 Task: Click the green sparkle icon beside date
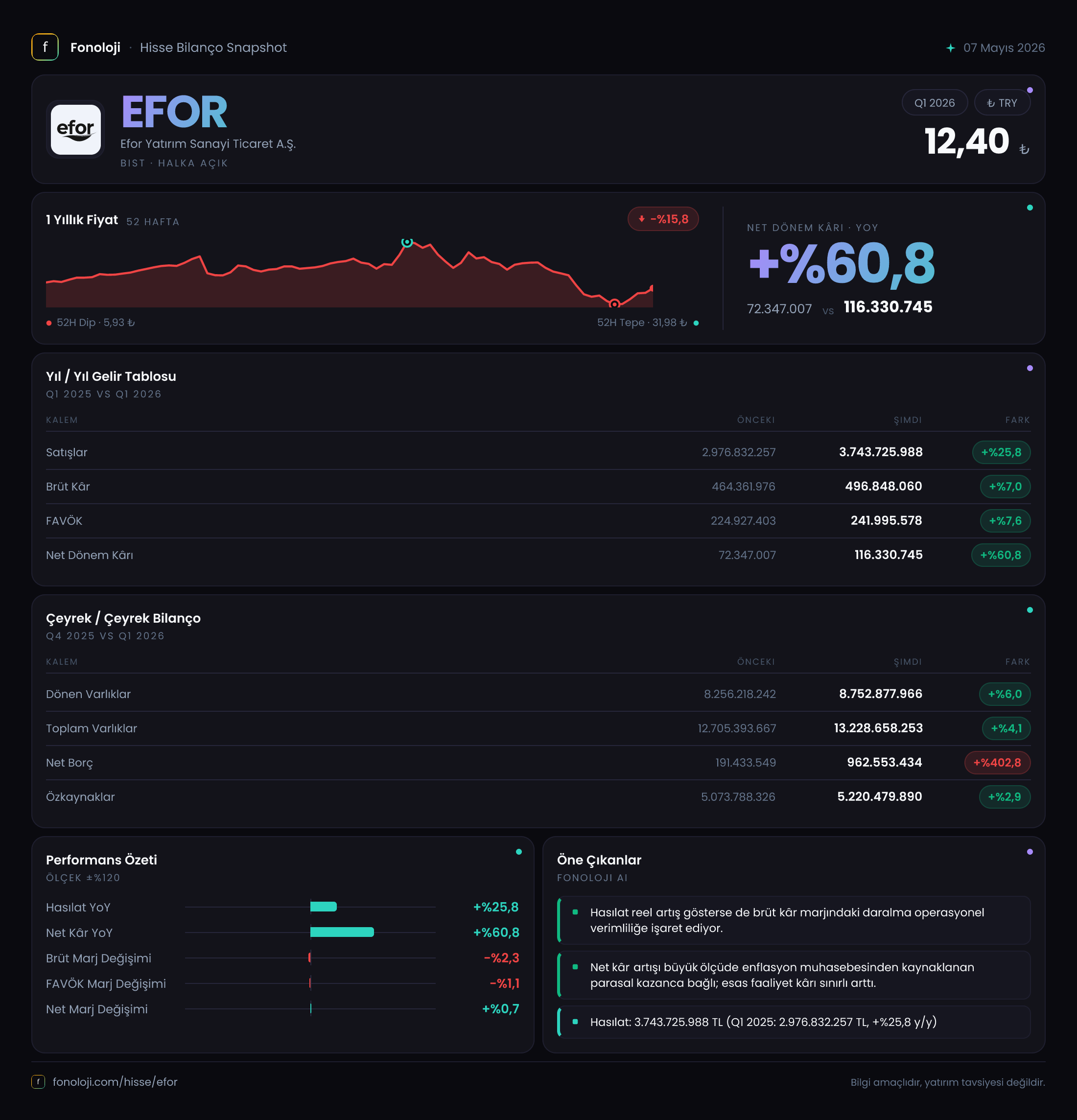pyautogui.click(x=950, y=48)
